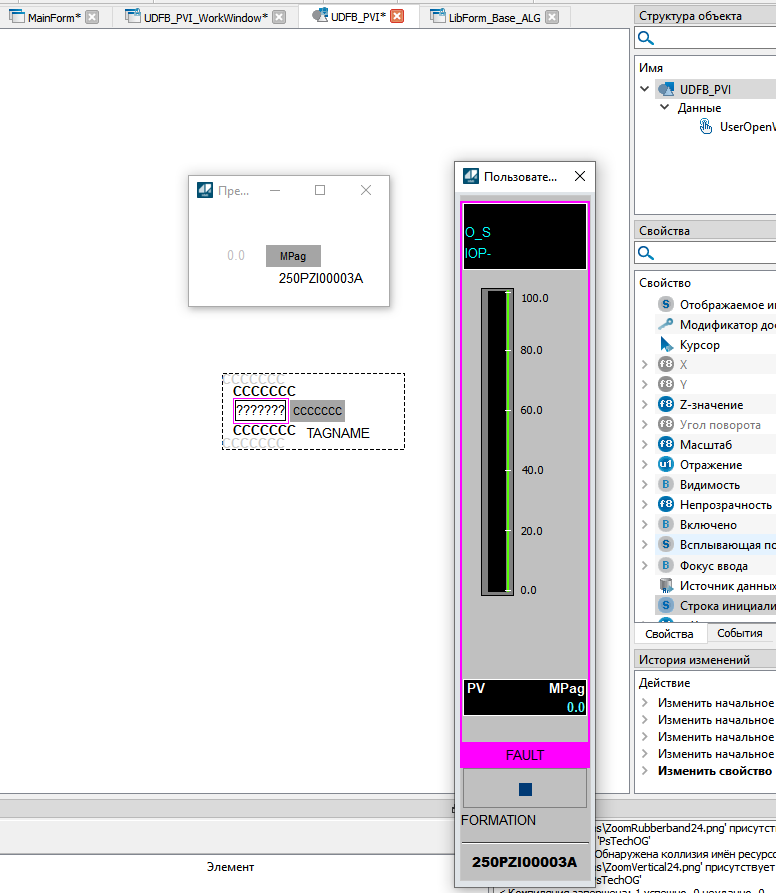Viewport: 776px width, 893px height.
Task: Click the UserOpenWindow hand icon in object tree
Action: click(706, 126)
